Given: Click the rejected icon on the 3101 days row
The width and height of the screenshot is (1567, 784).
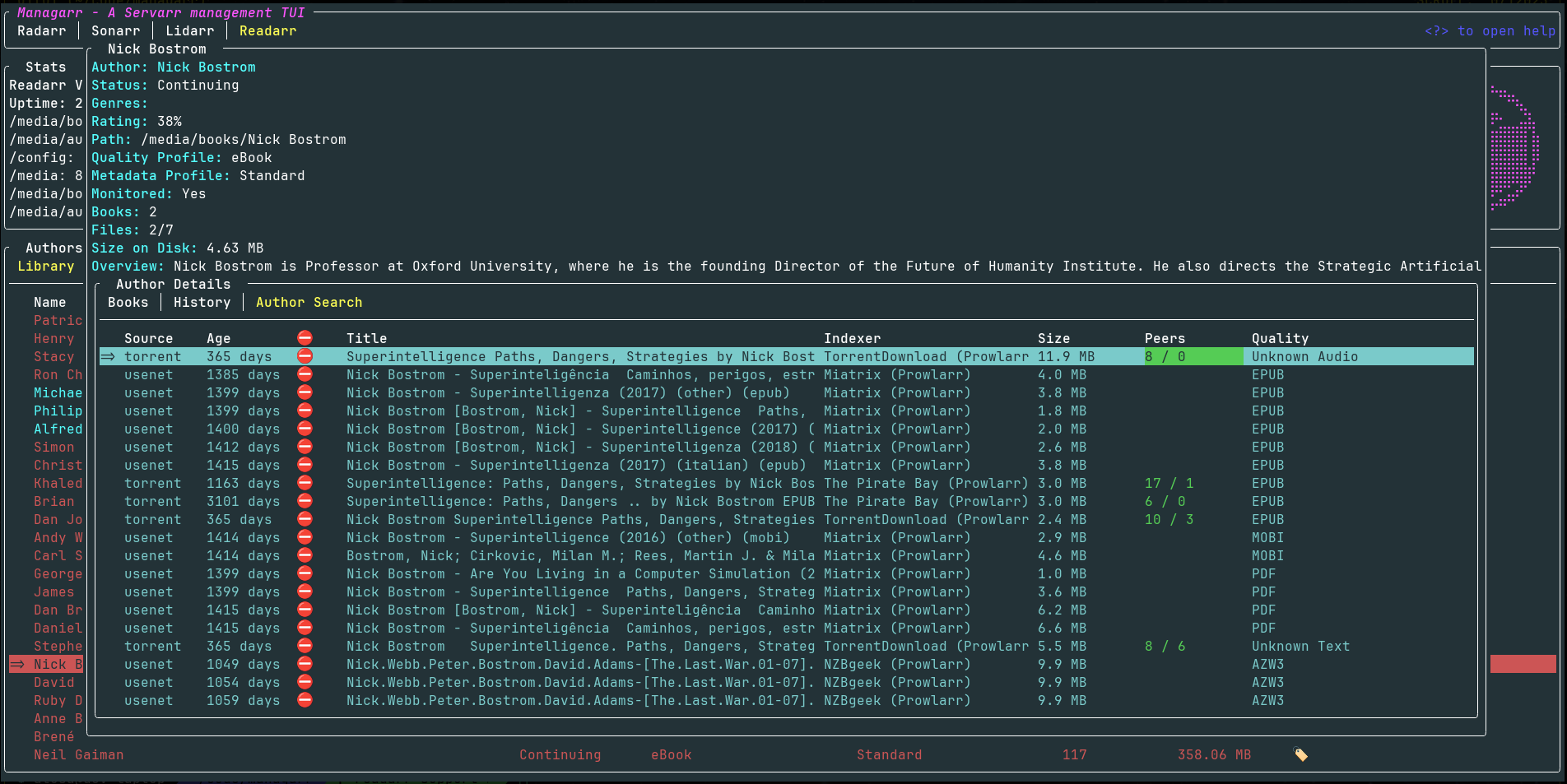Looking at the screenshot, I should point(305,501).
